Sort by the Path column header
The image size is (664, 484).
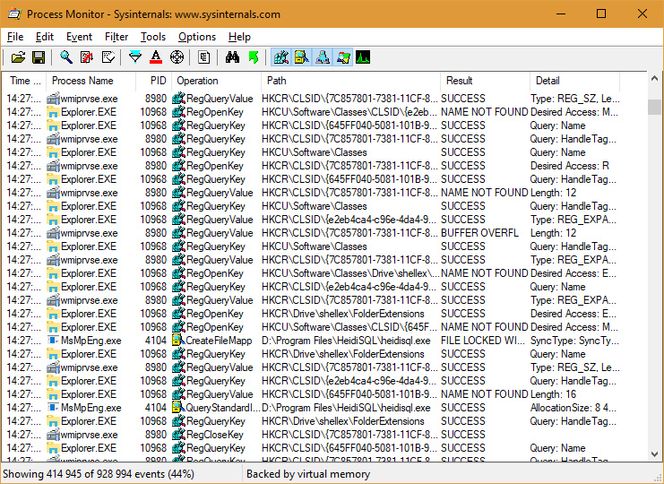tap(351, 80)
